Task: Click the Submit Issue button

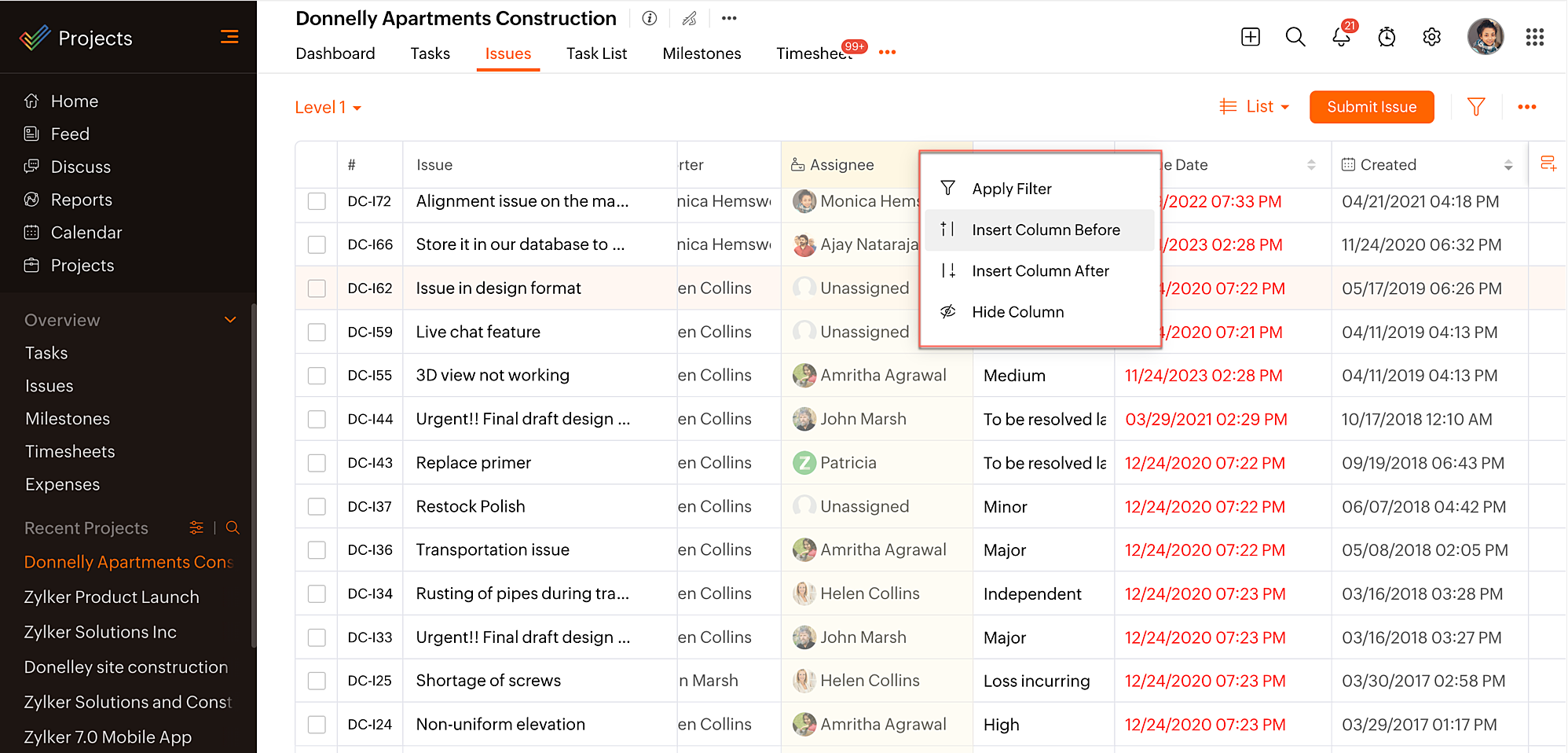Action: point(1372,107)
